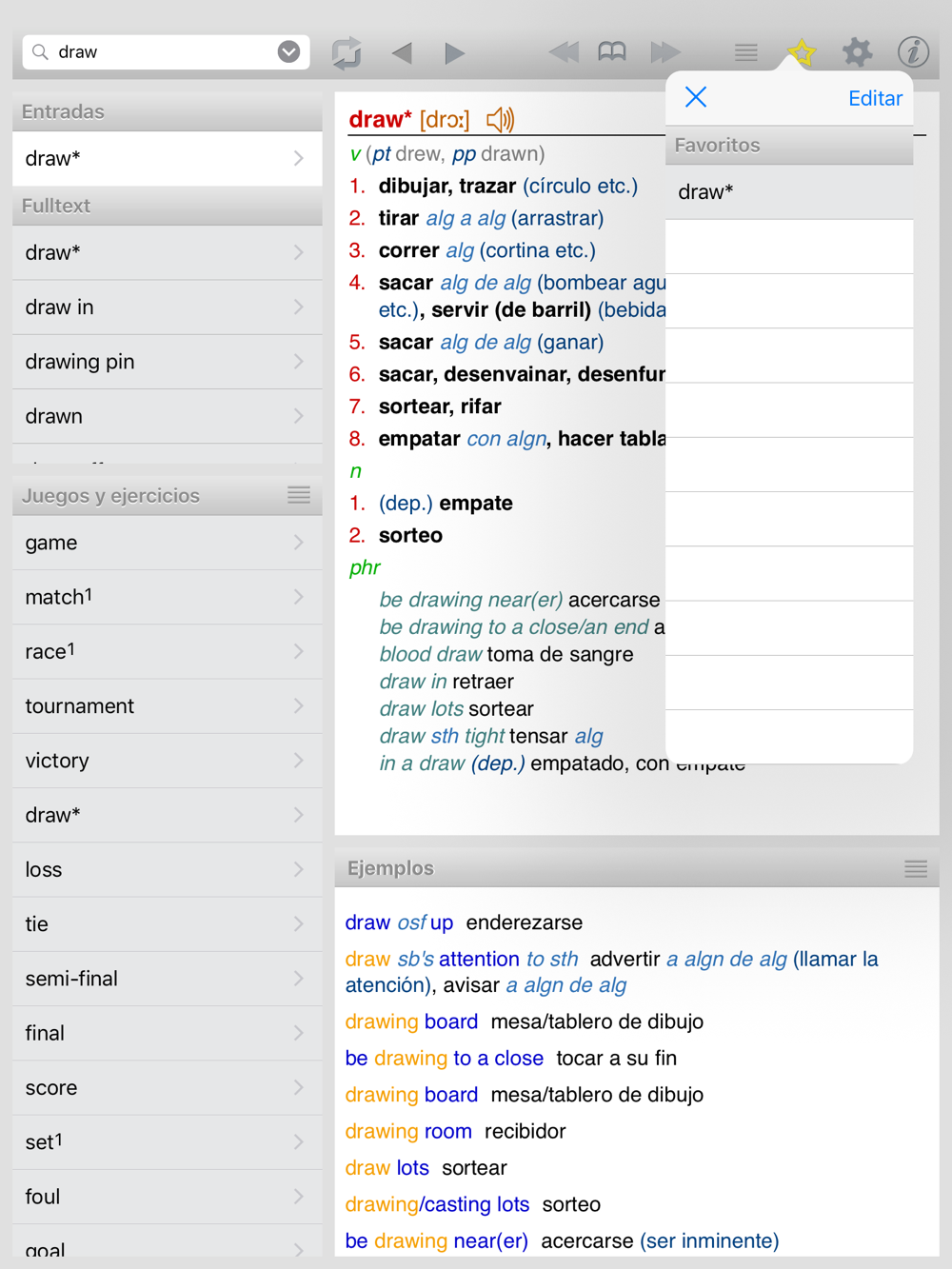This screenshot has width=952, height=1269.
Task: Expand the chevron on the score row
Action: [299, 1087]
